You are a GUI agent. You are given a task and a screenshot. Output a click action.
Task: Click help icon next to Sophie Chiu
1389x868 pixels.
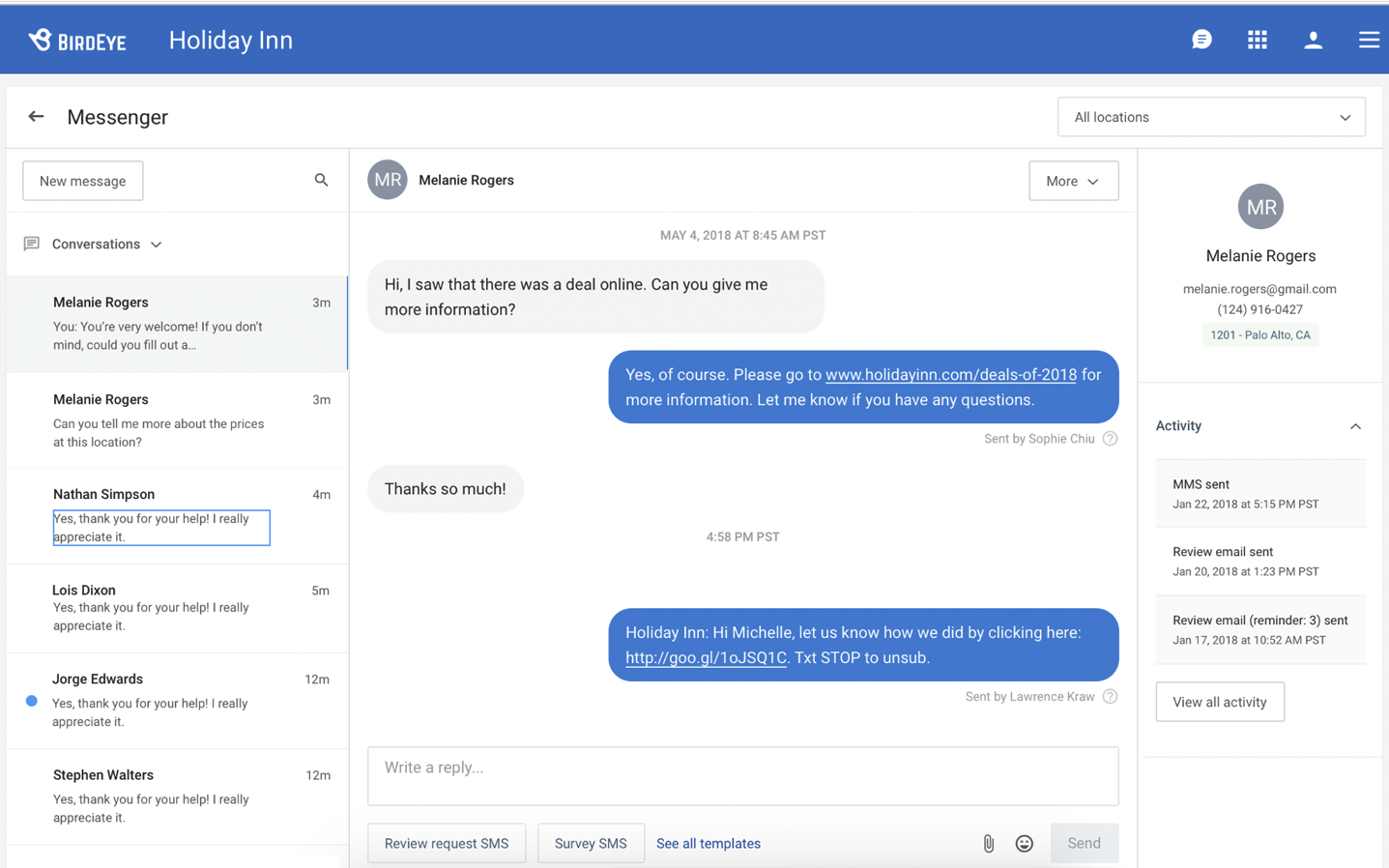click(x=1110, y=439)
